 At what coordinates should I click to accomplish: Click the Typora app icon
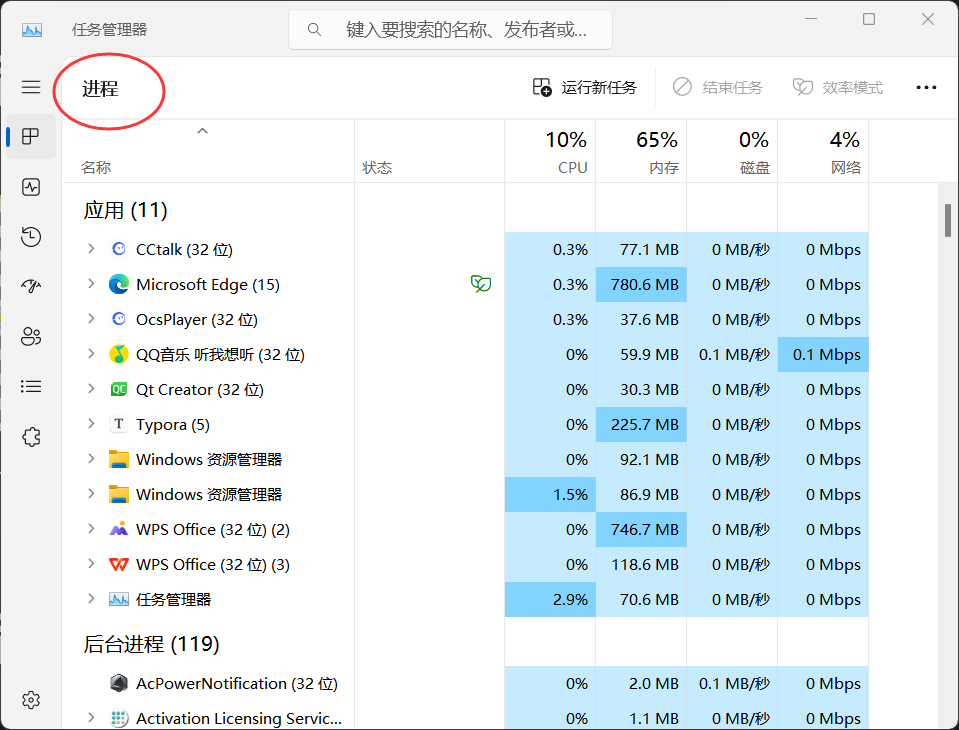119,424
